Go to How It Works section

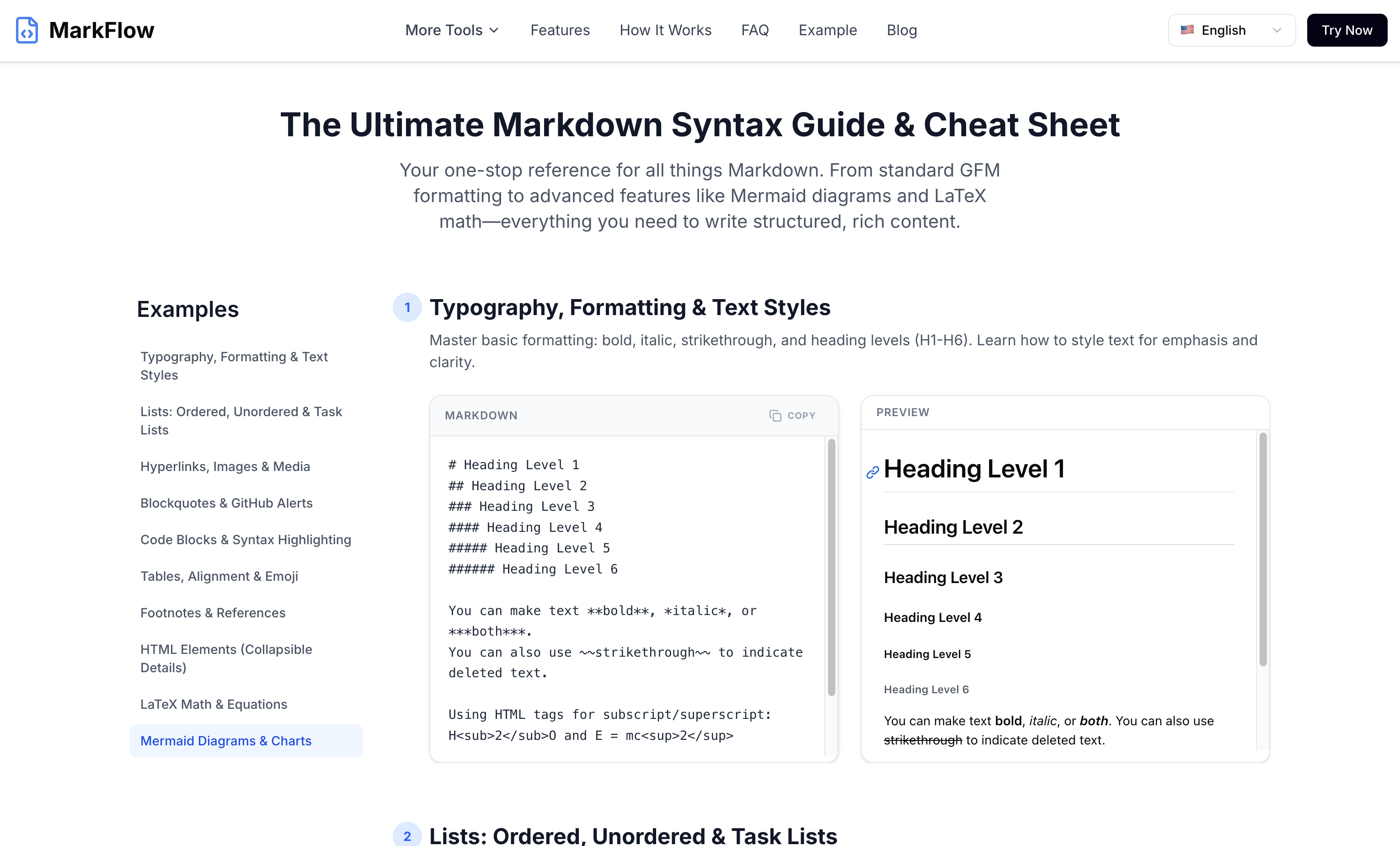pos(665,30)
